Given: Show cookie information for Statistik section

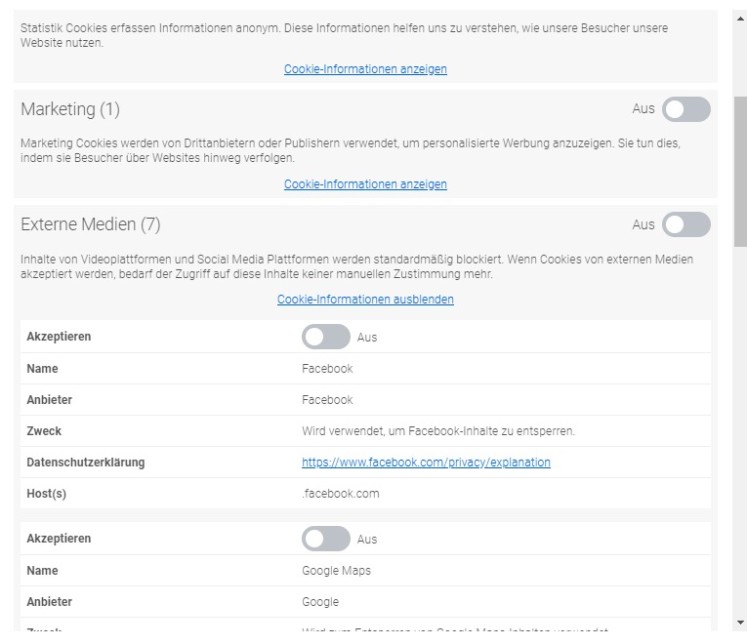Looking at the screenshot, I should click(x=365, y=69).
